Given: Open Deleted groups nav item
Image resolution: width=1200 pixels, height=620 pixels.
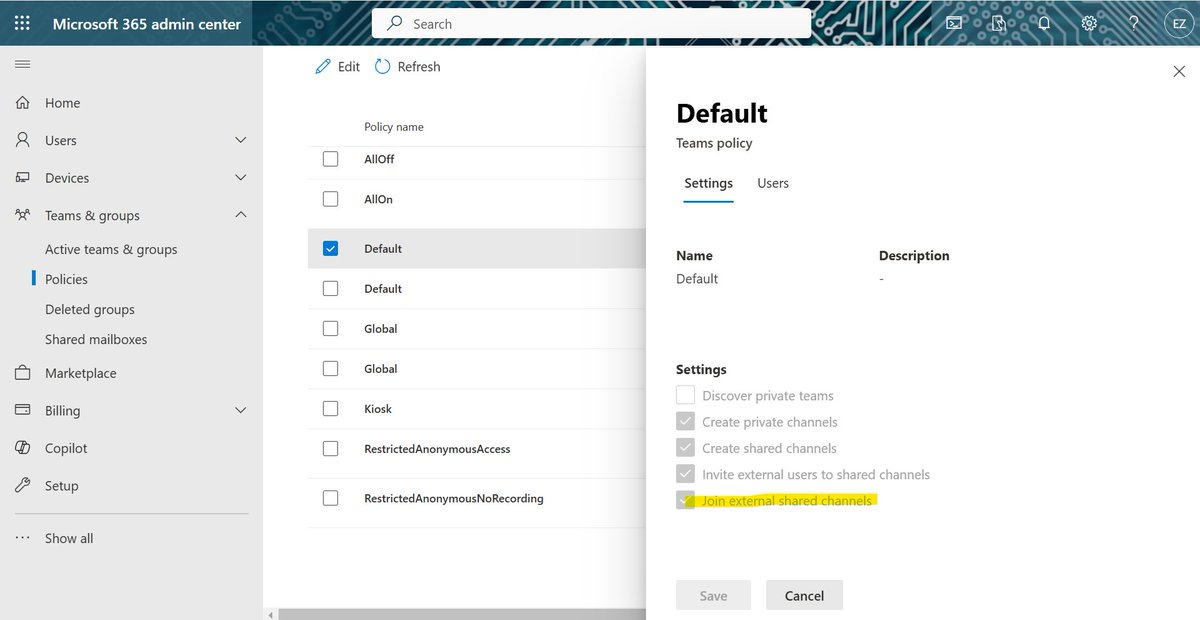Looking at the screenshot, I should [90, 309].
